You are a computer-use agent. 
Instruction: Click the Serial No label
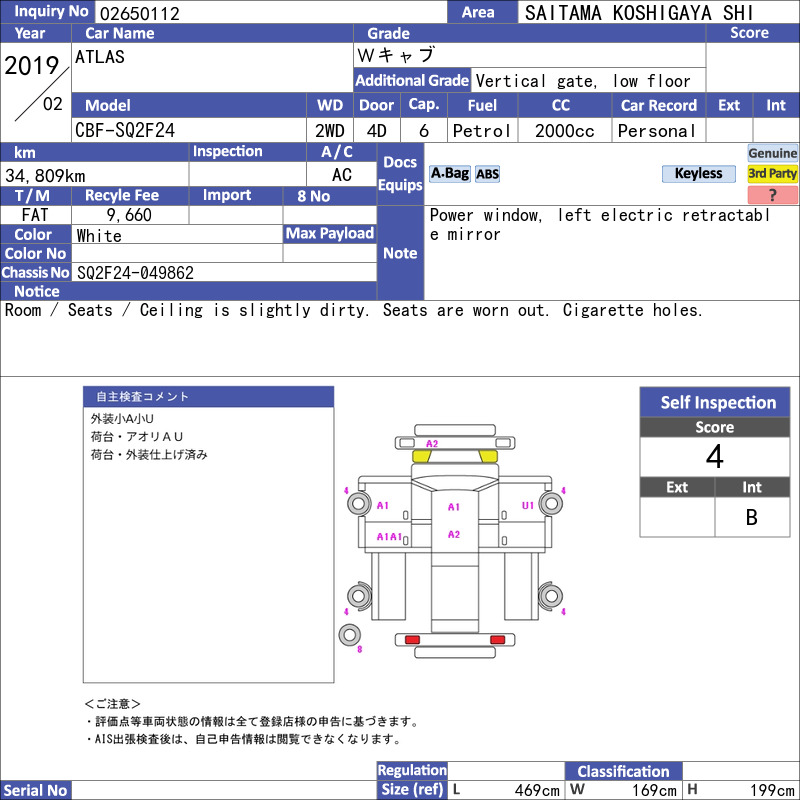click(x=35, y=790)
